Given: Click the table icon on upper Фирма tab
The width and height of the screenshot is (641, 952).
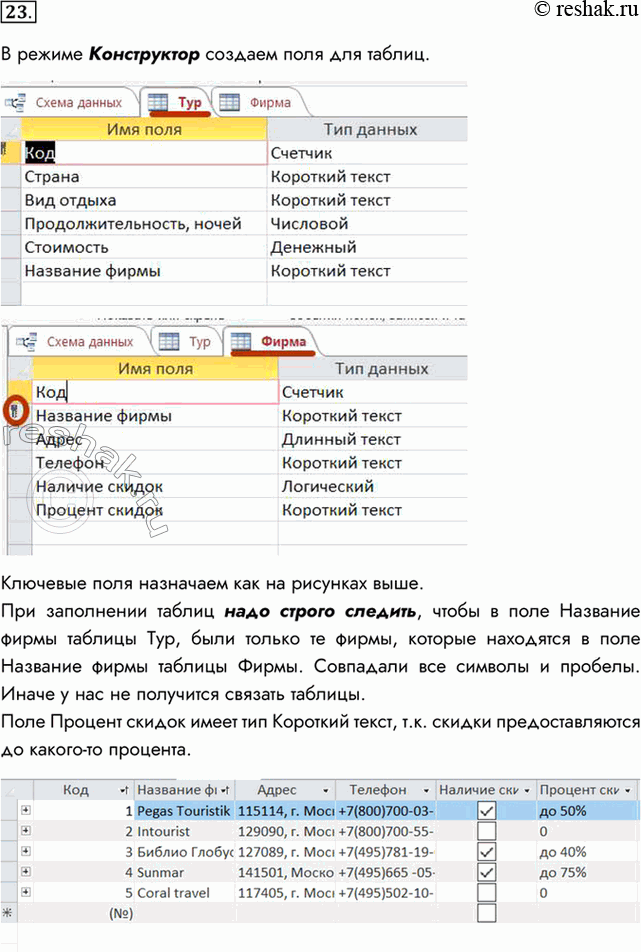Looking at the screenshot, I should 229,102.
